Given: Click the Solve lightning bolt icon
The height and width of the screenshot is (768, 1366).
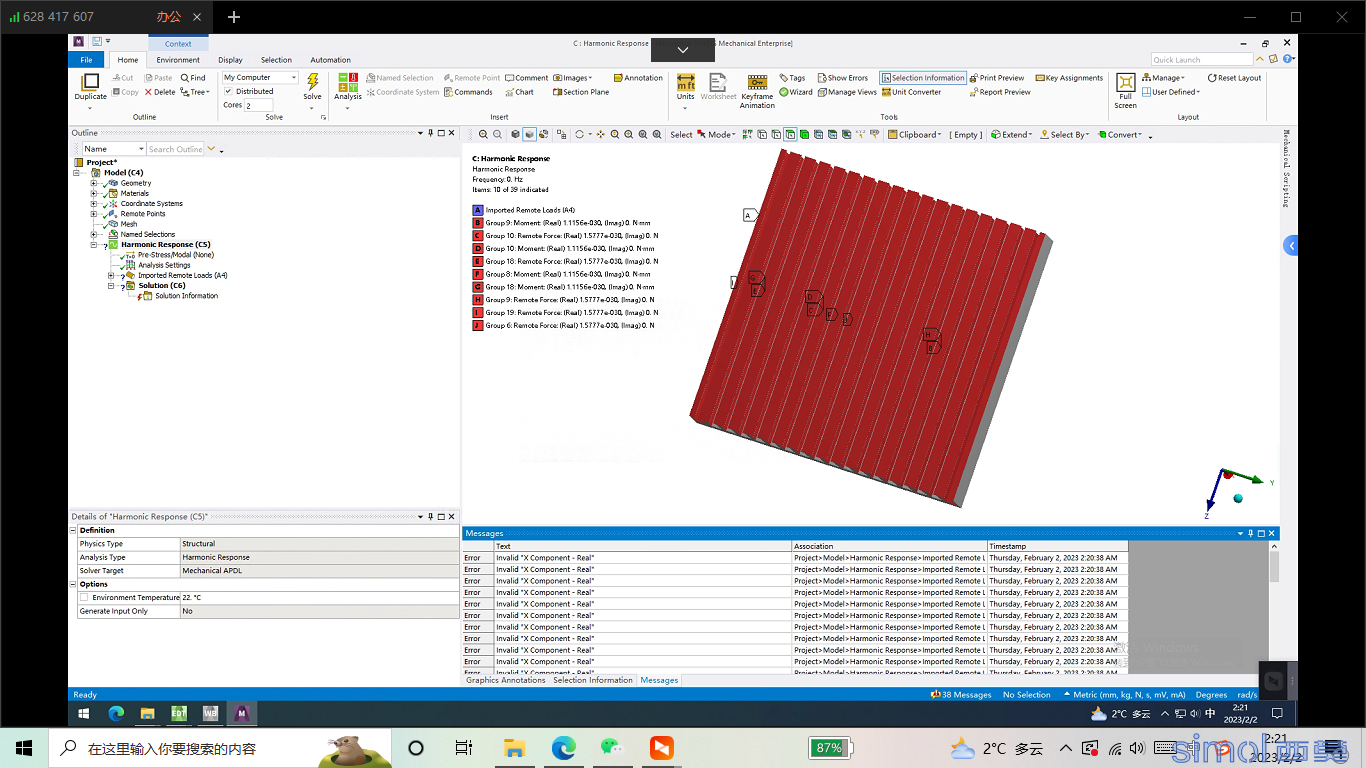Looking at the screenshot, I should (x=313, y=82).
